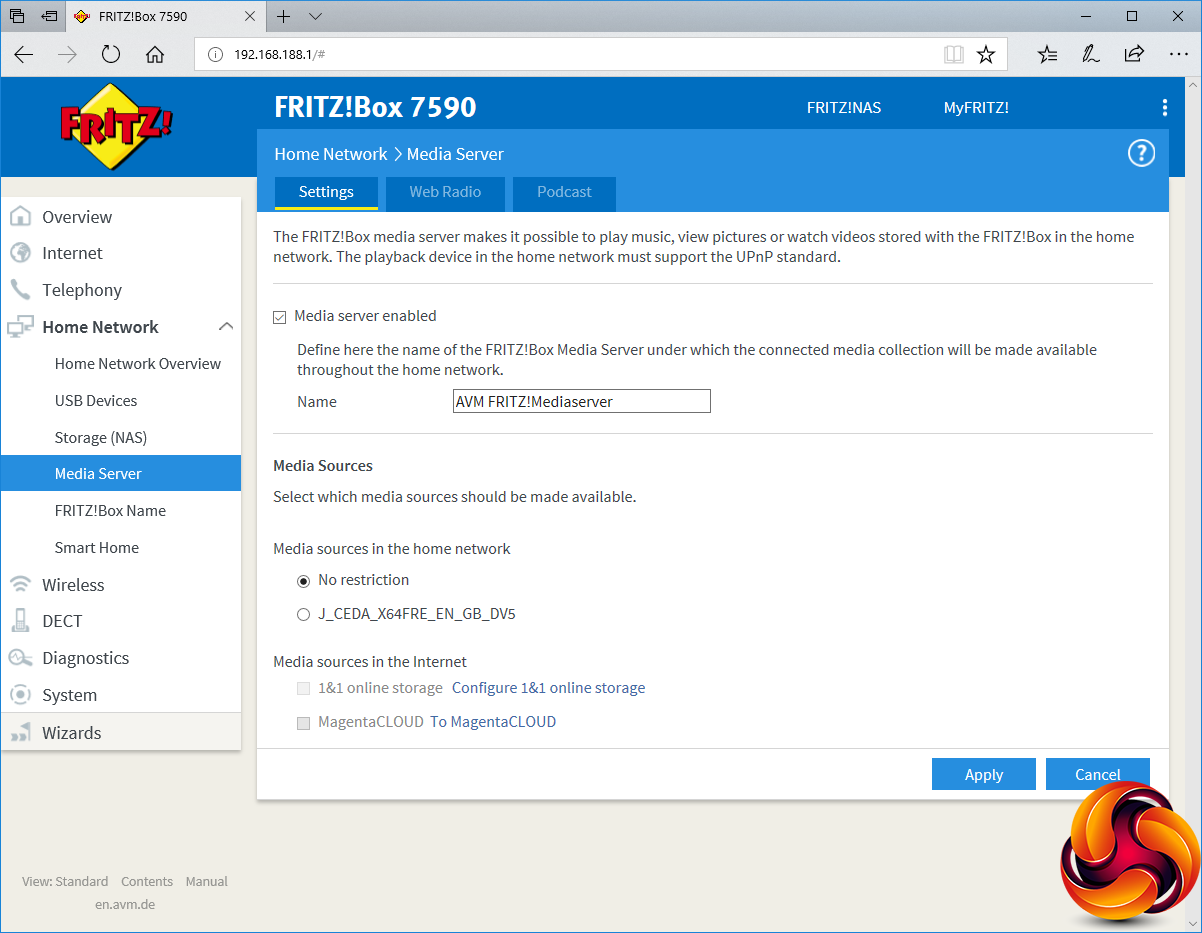Click the FRITZ! logo
This screenshot has width=1202, height=933.
point(118,126)
